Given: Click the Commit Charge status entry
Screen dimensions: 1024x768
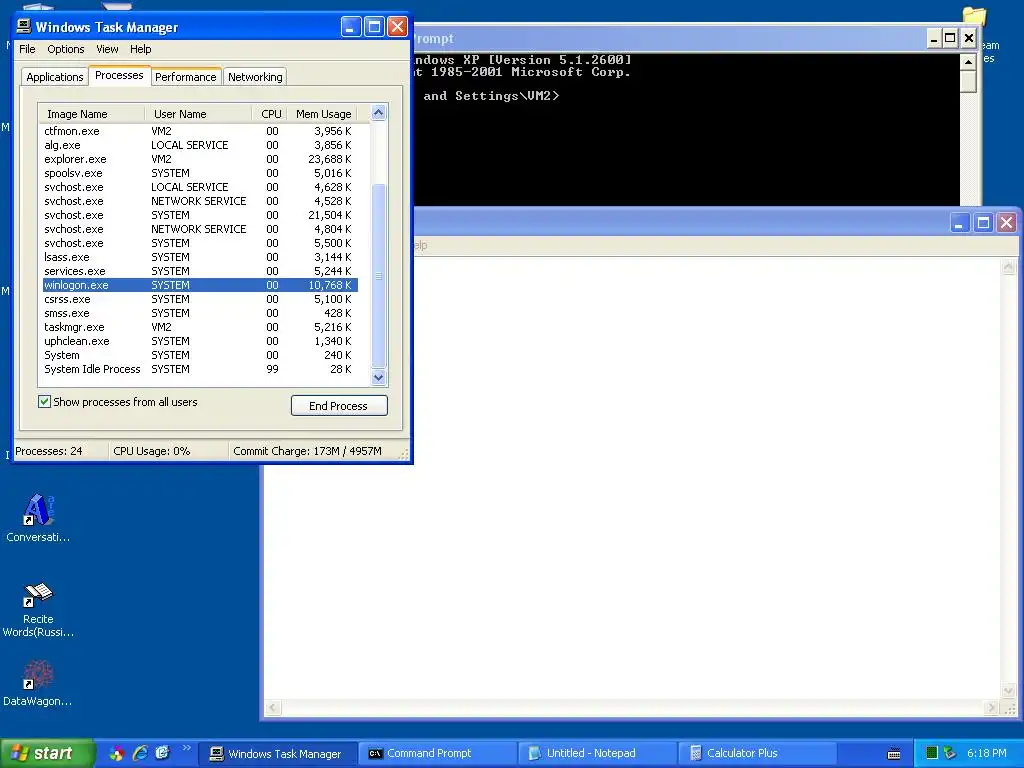Looking at the screenshot, I should coord(307,451).
